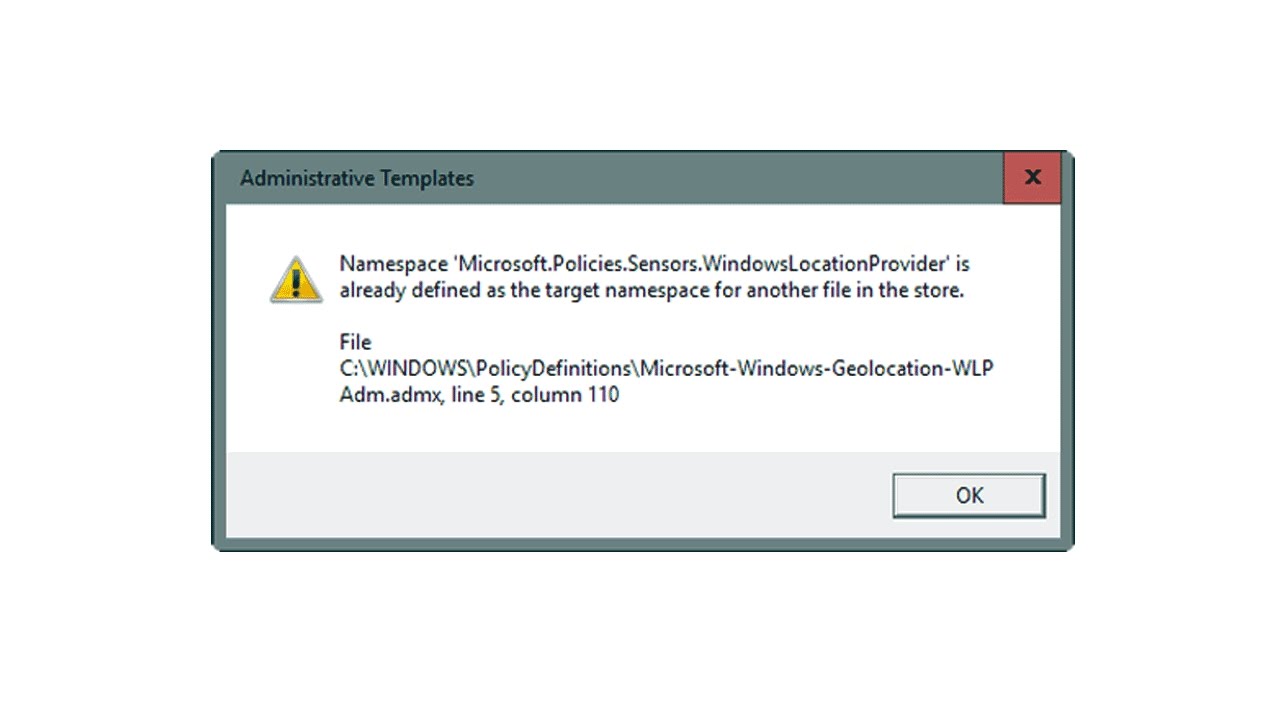
Task: Click the blank white area below the warning icon
Action: [296, 380]
